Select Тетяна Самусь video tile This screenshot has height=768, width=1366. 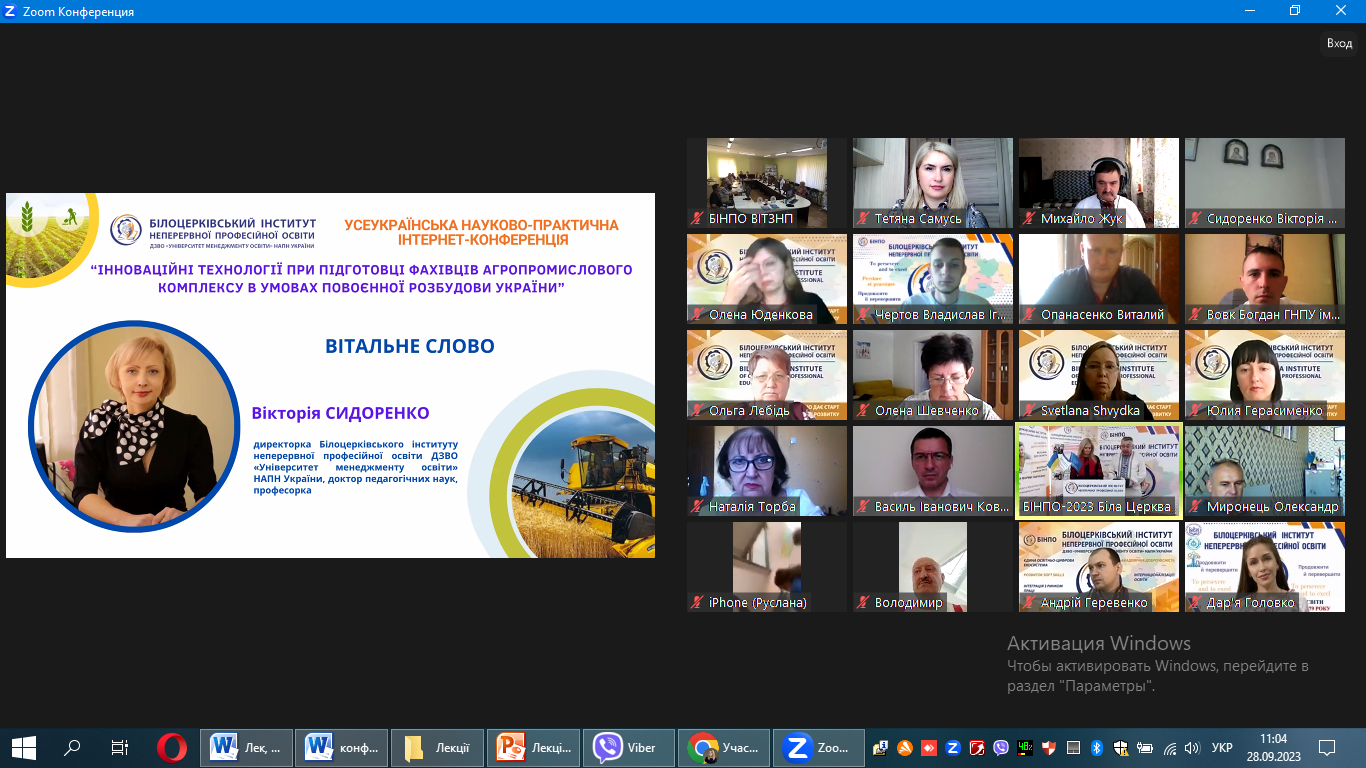click(x=932, y=183)
